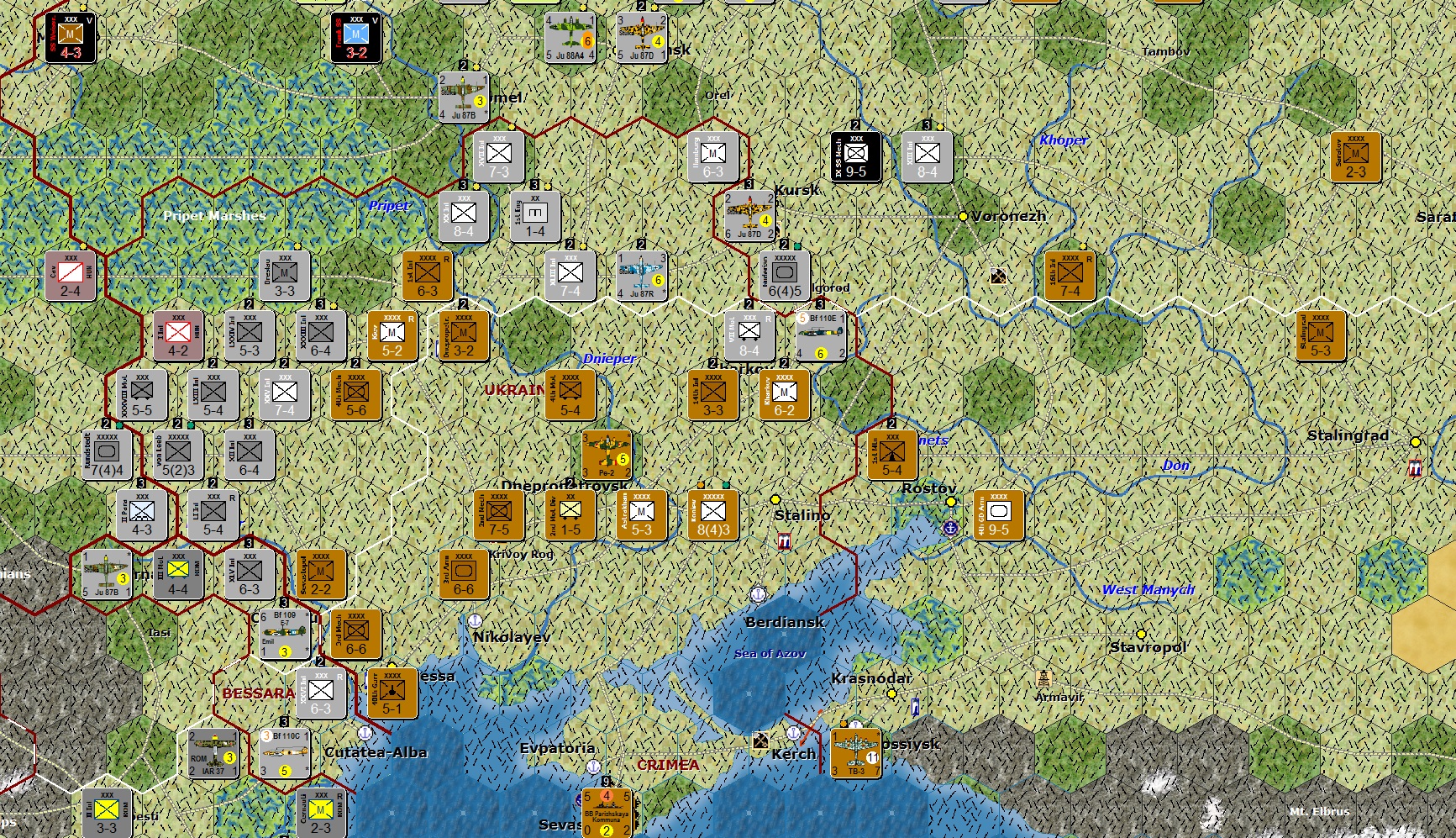Click the Stalingrad 5-3 counter

(x=1321, y=335)
